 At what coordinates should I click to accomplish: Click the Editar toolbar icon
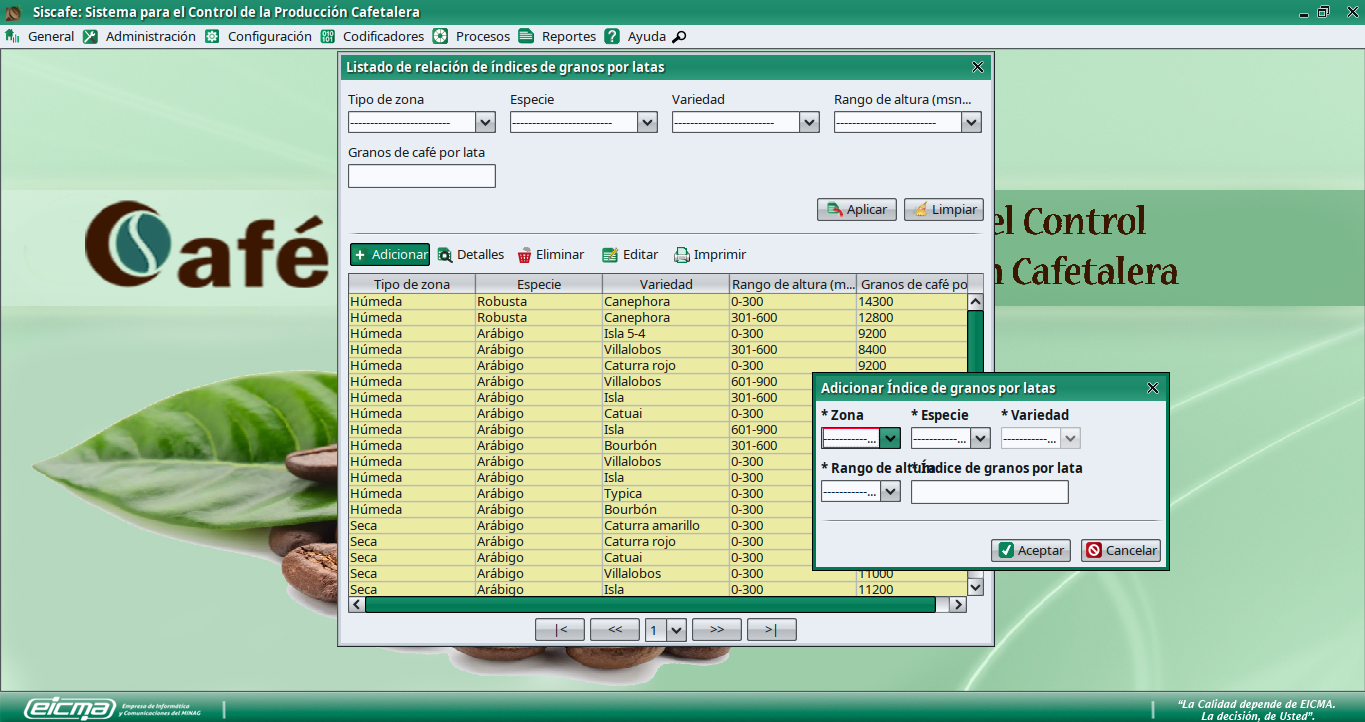[610, 255]
